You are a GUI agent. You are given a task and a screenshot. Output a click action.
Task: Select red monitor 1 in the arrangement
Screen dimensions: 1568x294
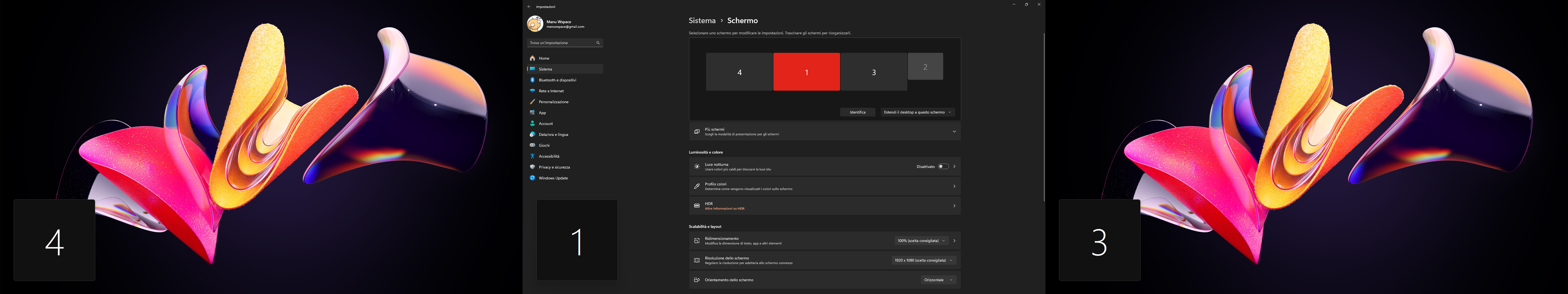(807, 72)
